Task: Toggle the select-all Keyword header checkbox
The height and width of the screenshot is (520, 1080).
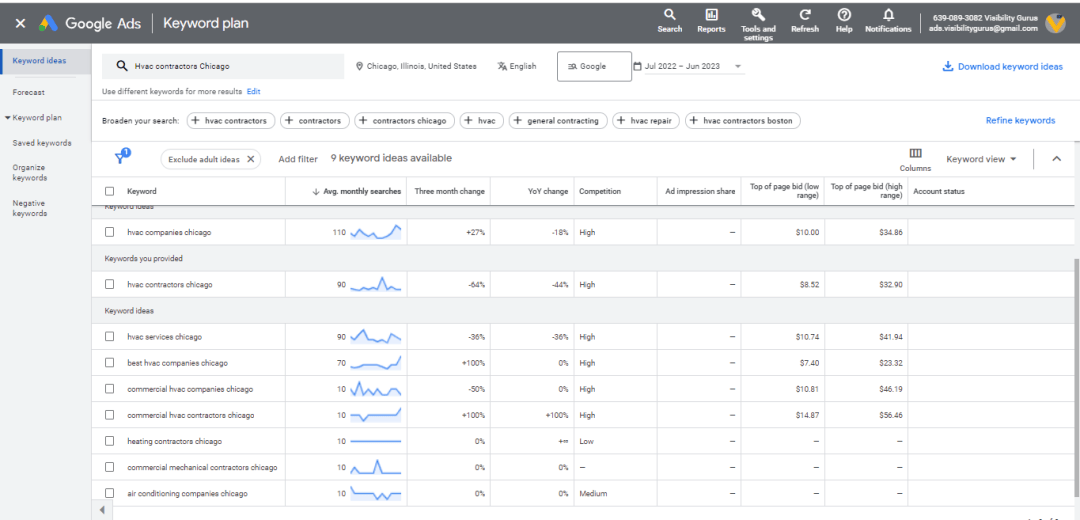Action: [x=110, y=191]
